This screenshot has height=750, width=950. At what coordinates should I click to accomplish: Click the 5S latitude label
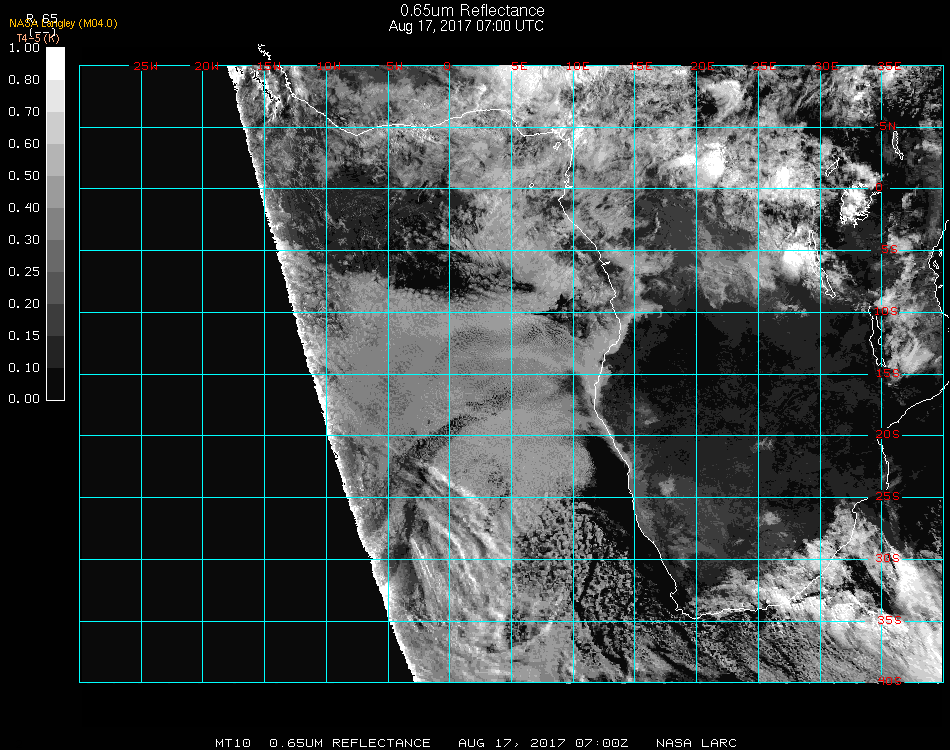tap(889, 250)
